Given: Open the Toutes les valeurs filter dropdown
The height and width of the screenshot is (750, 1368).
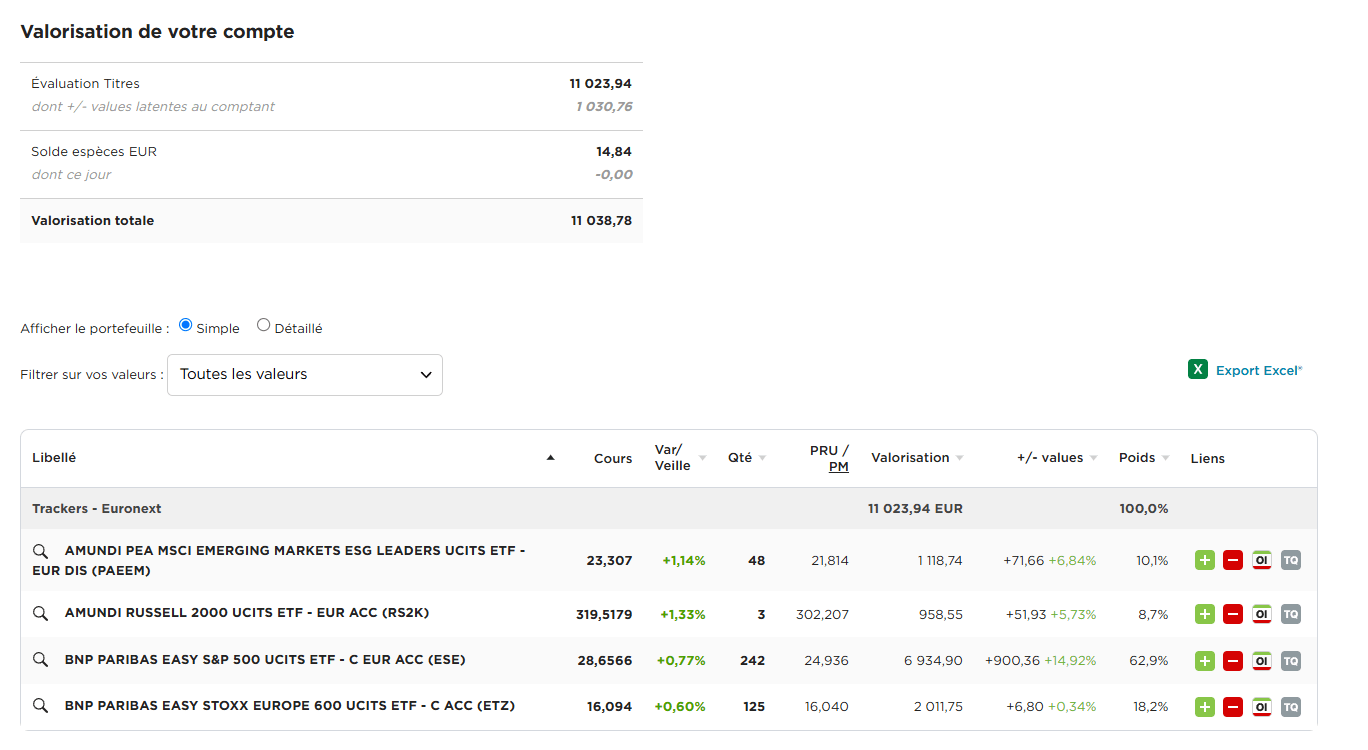Looking at the screenshot, I should tap(305, 375).
